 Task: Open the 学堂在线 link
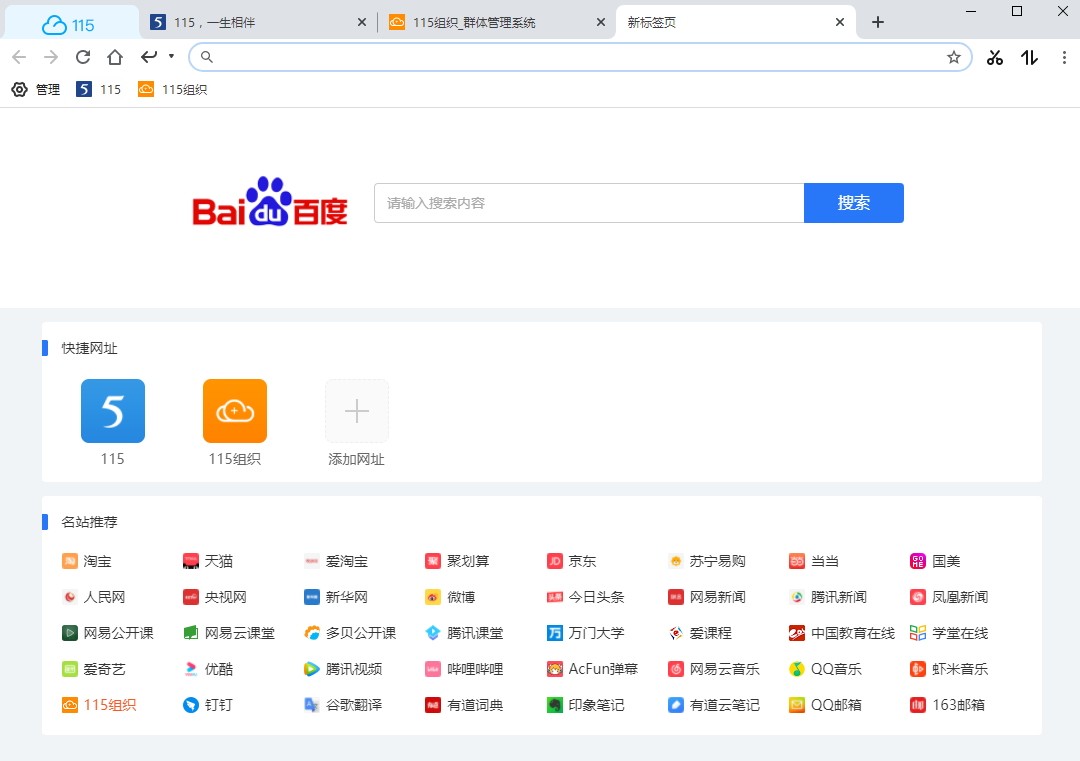tap(949, 633)
